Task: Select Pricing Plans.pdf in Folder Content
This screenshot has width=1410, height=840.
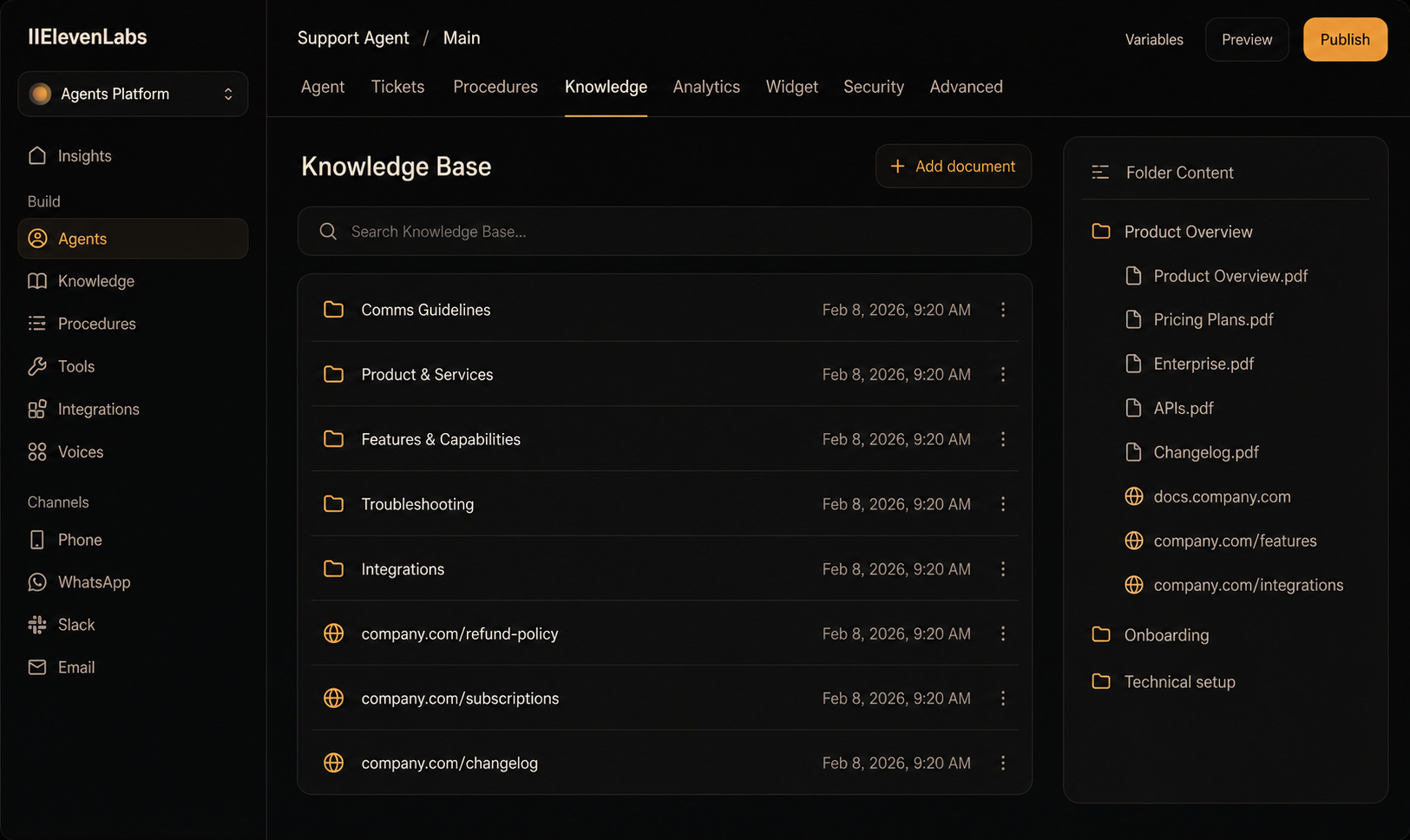Action: [x=1199, y=319]
